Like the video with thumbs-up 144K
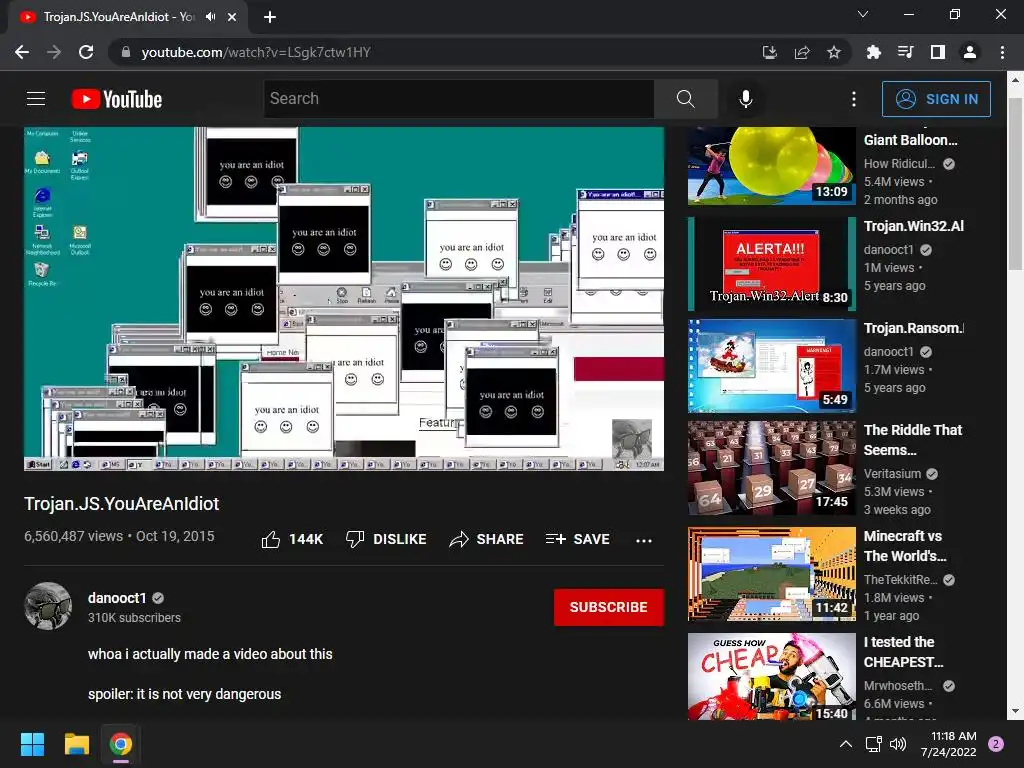 coord(292,539)
